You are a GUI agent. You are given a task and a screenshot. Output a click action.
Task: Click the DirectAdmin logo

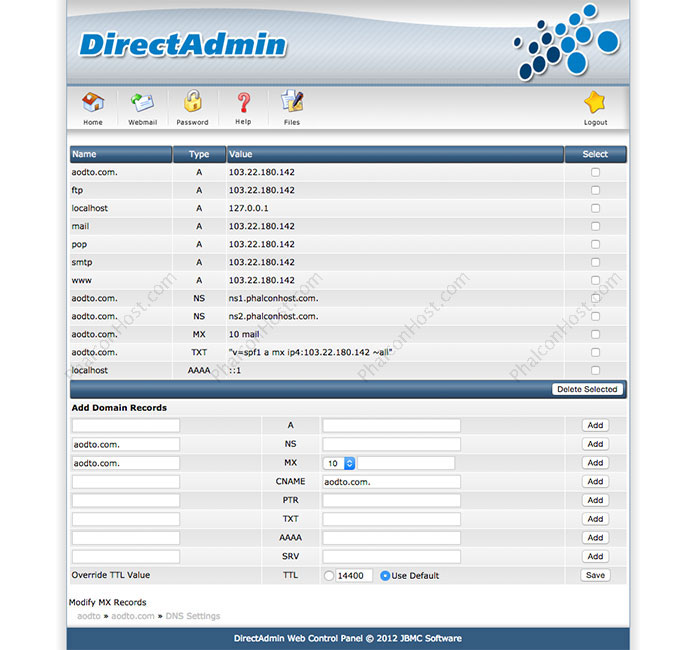click(x=183, y=45)
